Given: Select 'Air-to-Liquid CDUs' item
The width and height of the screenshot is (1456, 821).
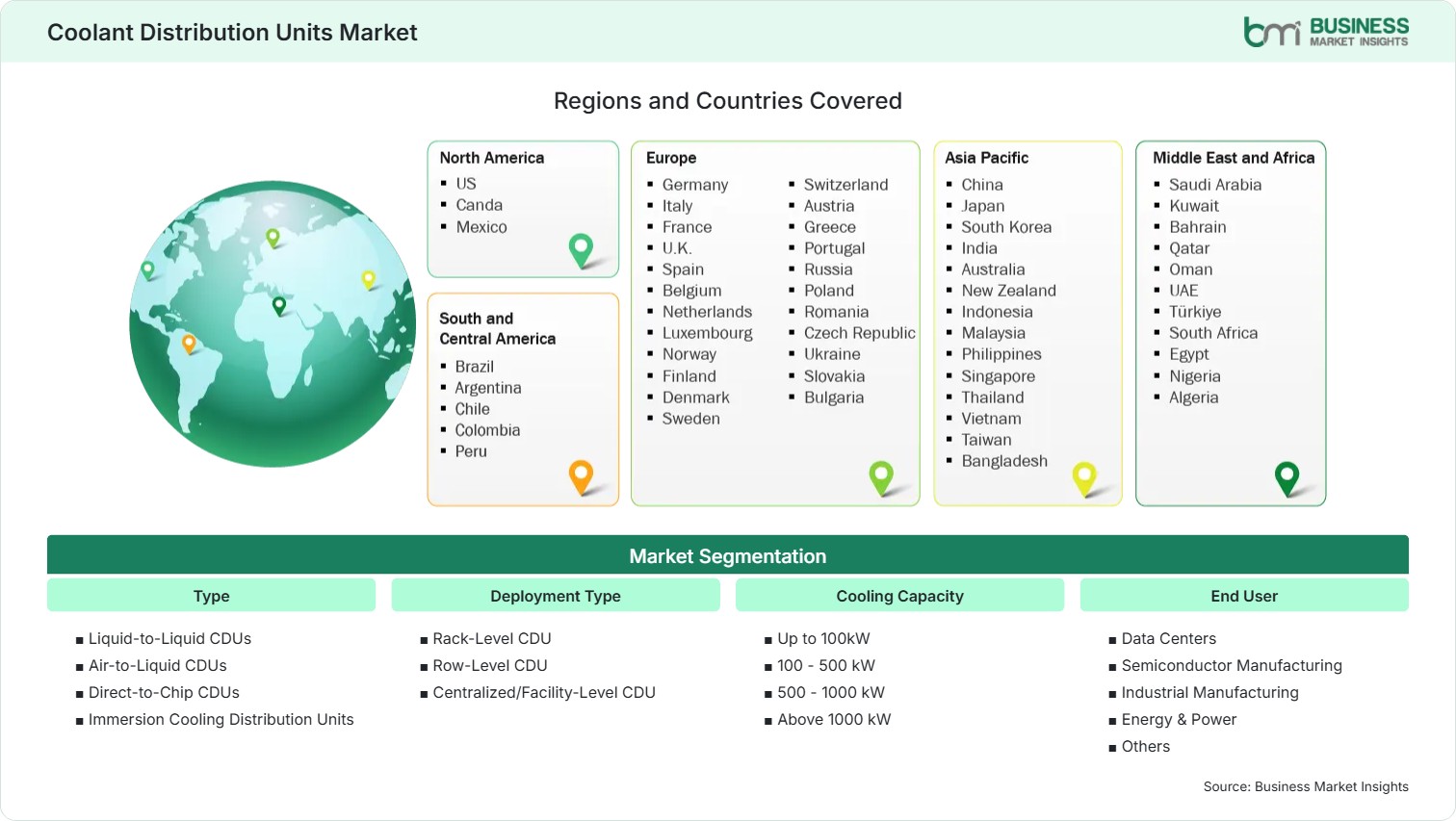Looking at the screenshot, I should point(158,665).
